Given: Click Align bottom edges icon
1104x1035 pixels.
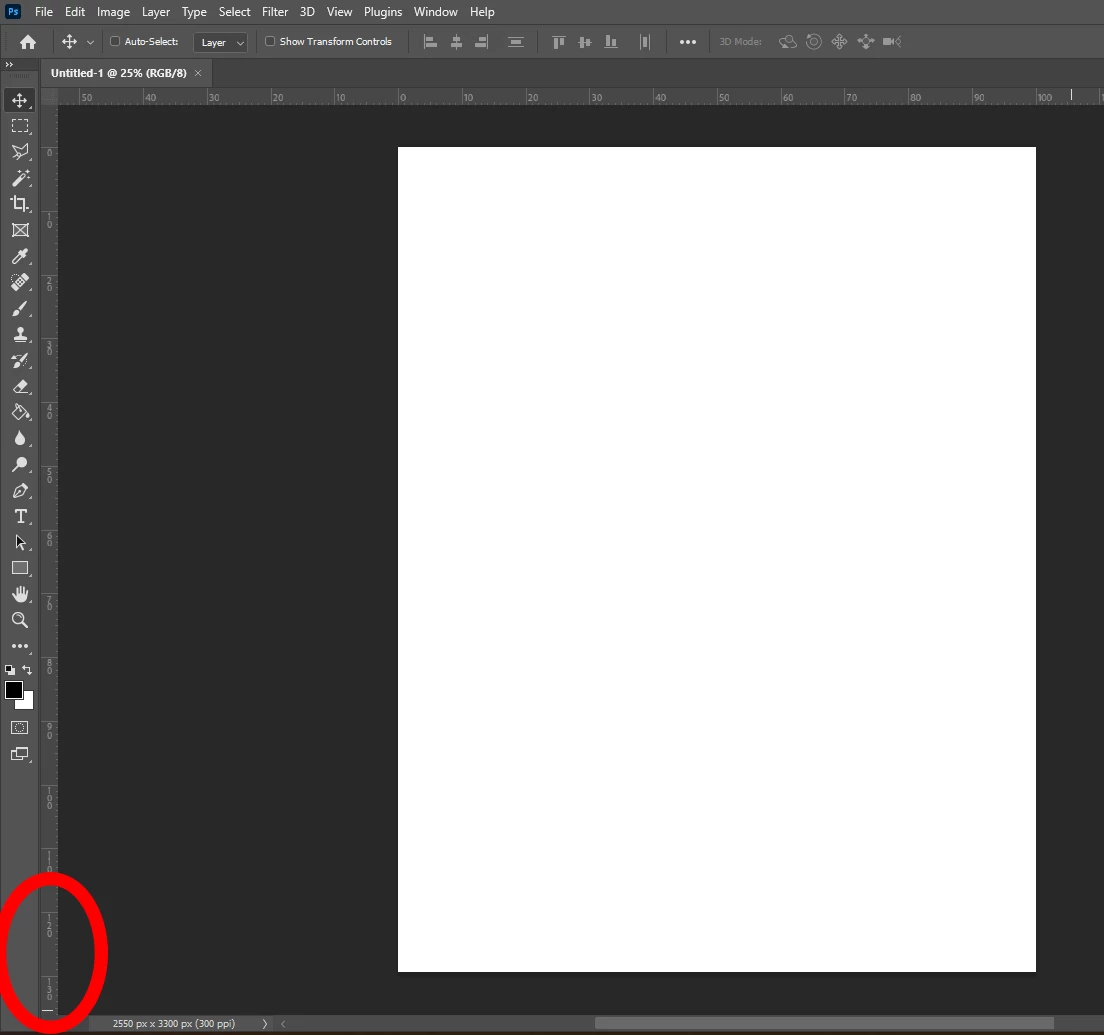Looking at the screenshot, I should coord(610,42).
